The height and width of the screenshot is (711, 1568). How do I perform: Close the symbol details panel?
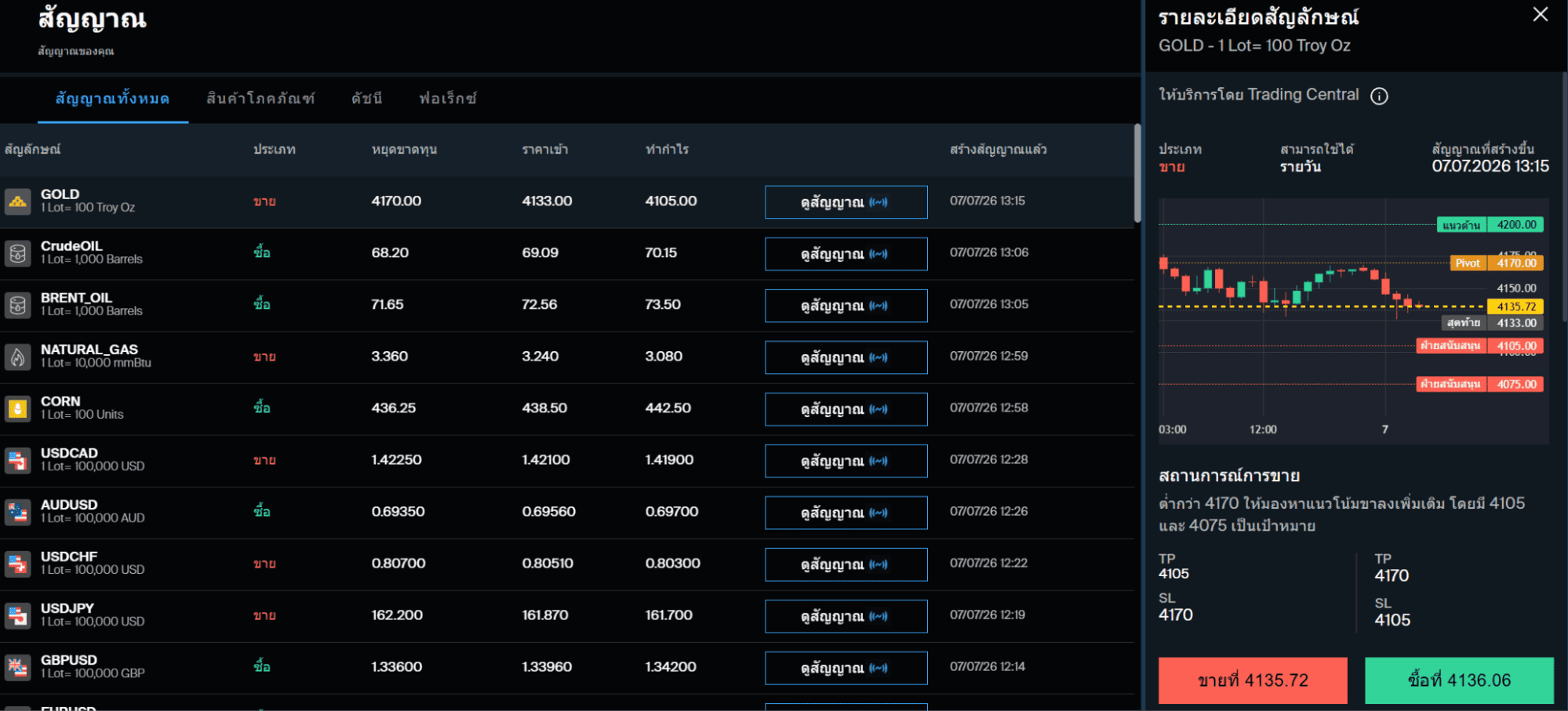[1541, 14]
